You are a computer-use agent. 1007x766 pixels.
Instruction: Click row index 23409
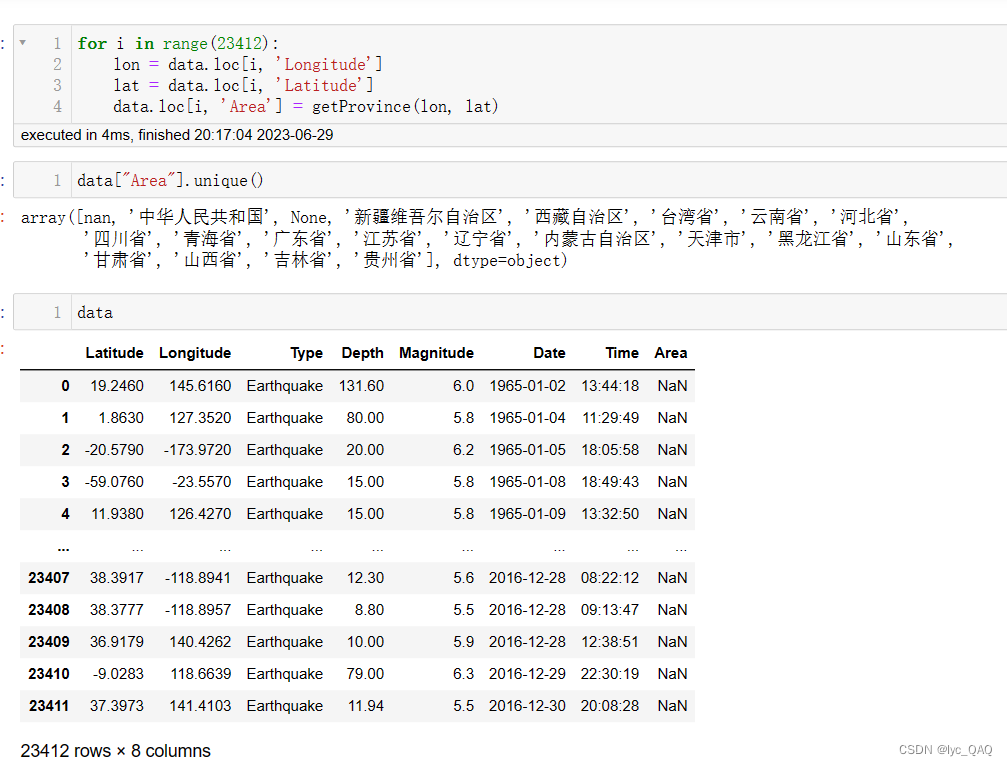pyautogui.click(x=49, y=642)
